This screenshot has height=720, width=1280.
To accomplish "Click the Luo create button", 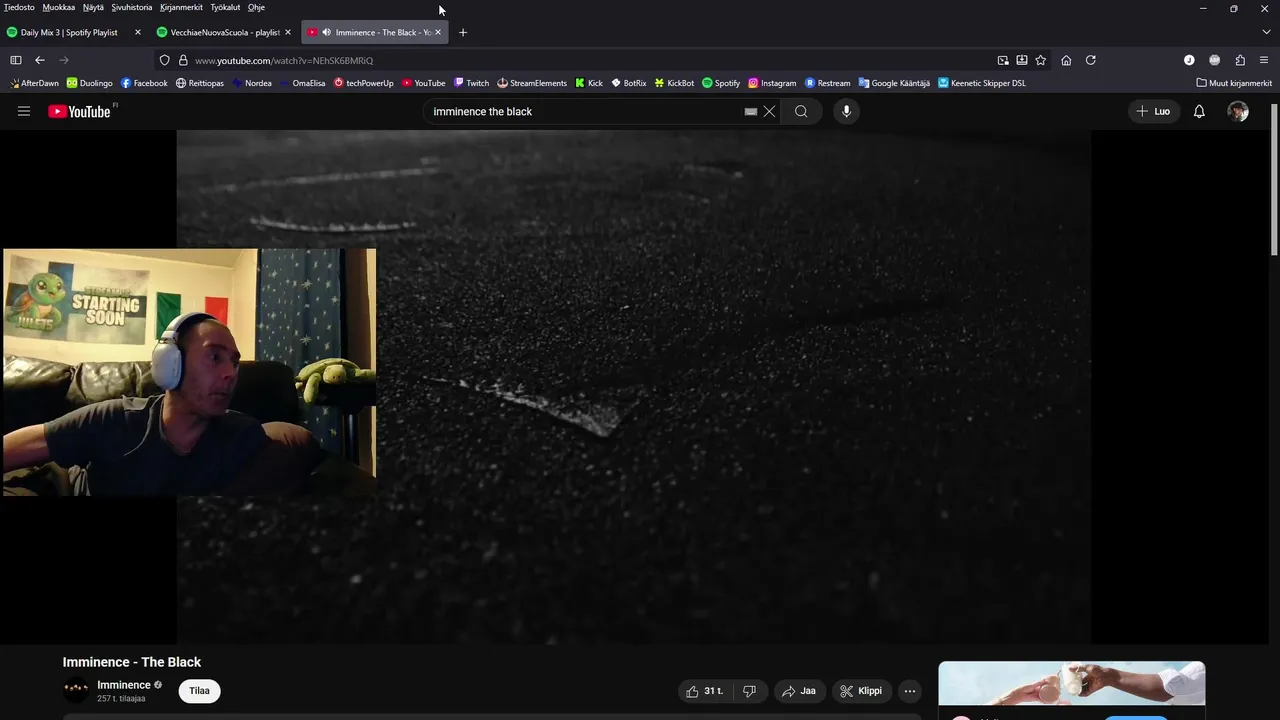I will pyautogui.click(x=1153, y=111).
